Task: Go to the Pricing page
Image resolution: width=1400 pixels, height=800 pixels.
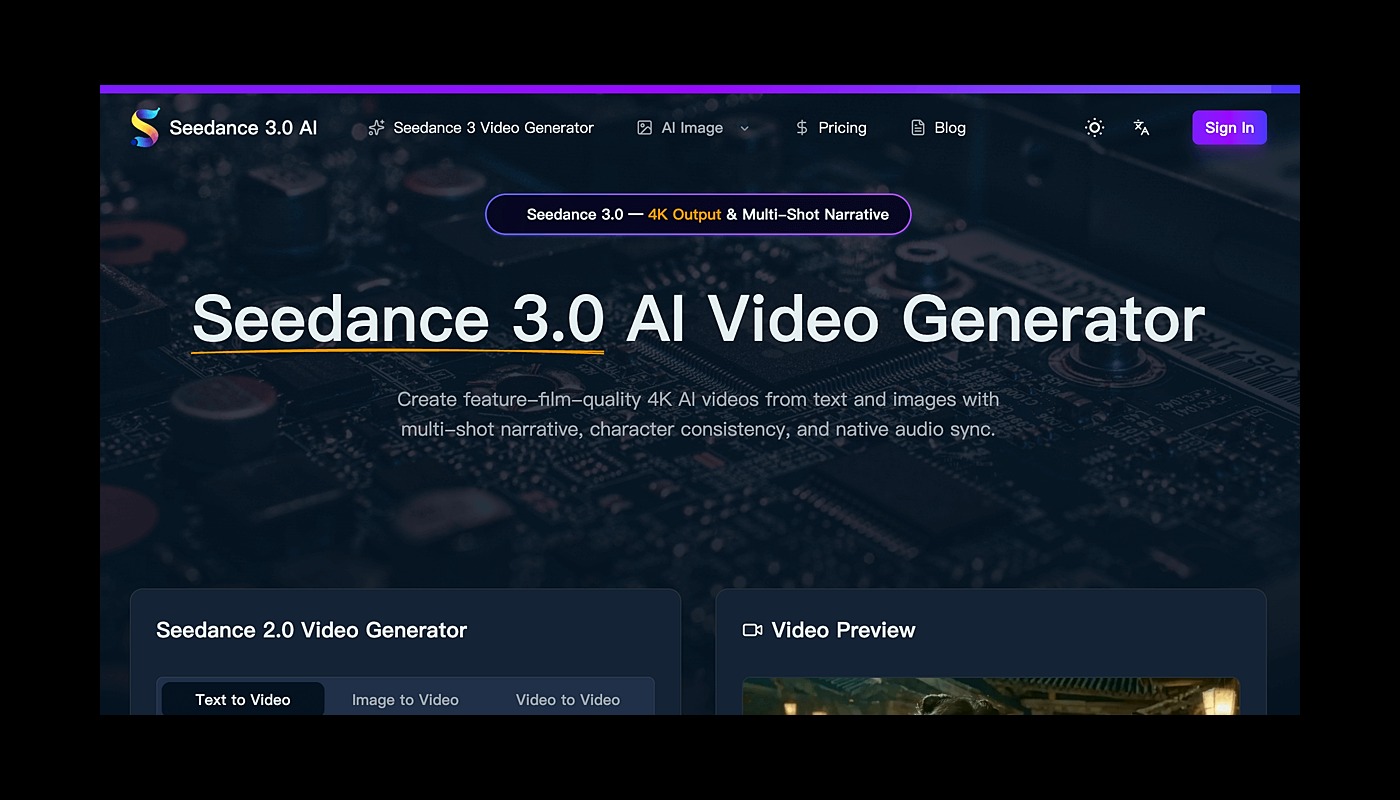Action: pos(831,128)
